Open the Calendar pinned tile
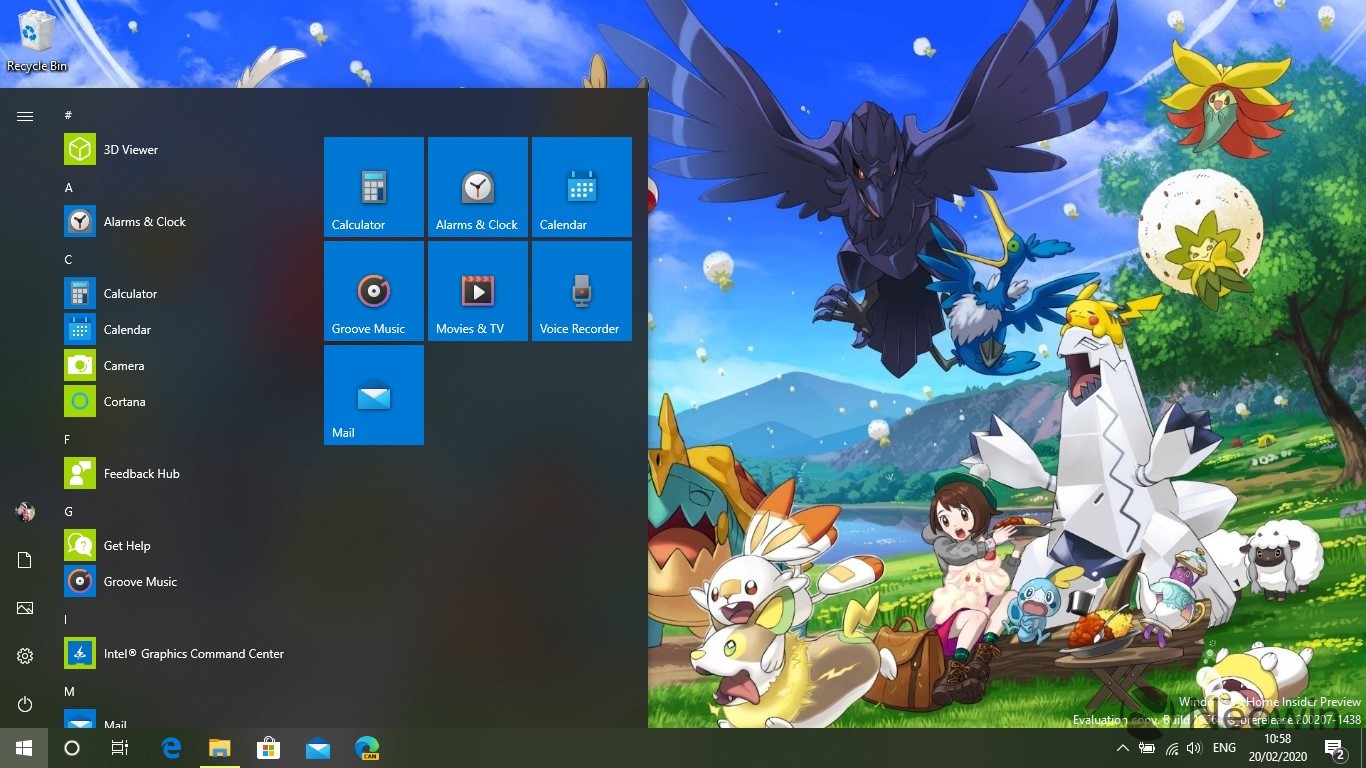Screen dimensions: 1366x768 click(x=582, y=187)
